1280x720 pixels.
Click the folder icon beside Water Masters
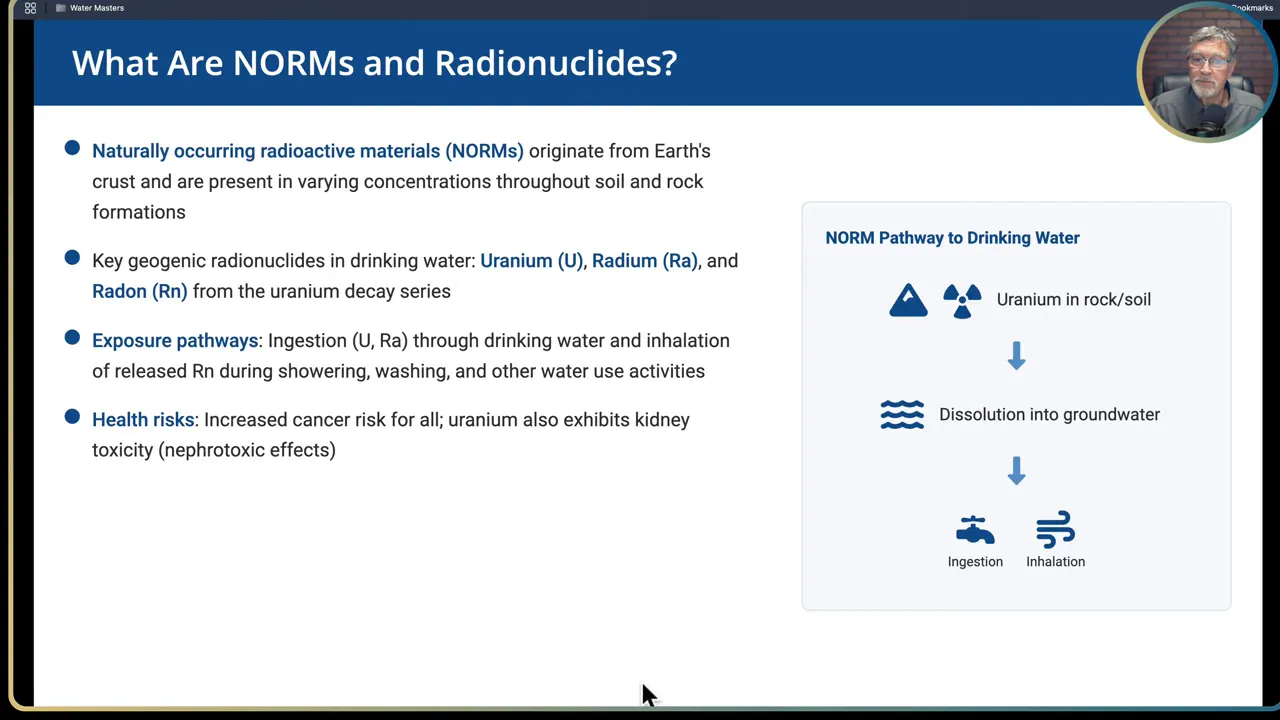coord(60,8)
